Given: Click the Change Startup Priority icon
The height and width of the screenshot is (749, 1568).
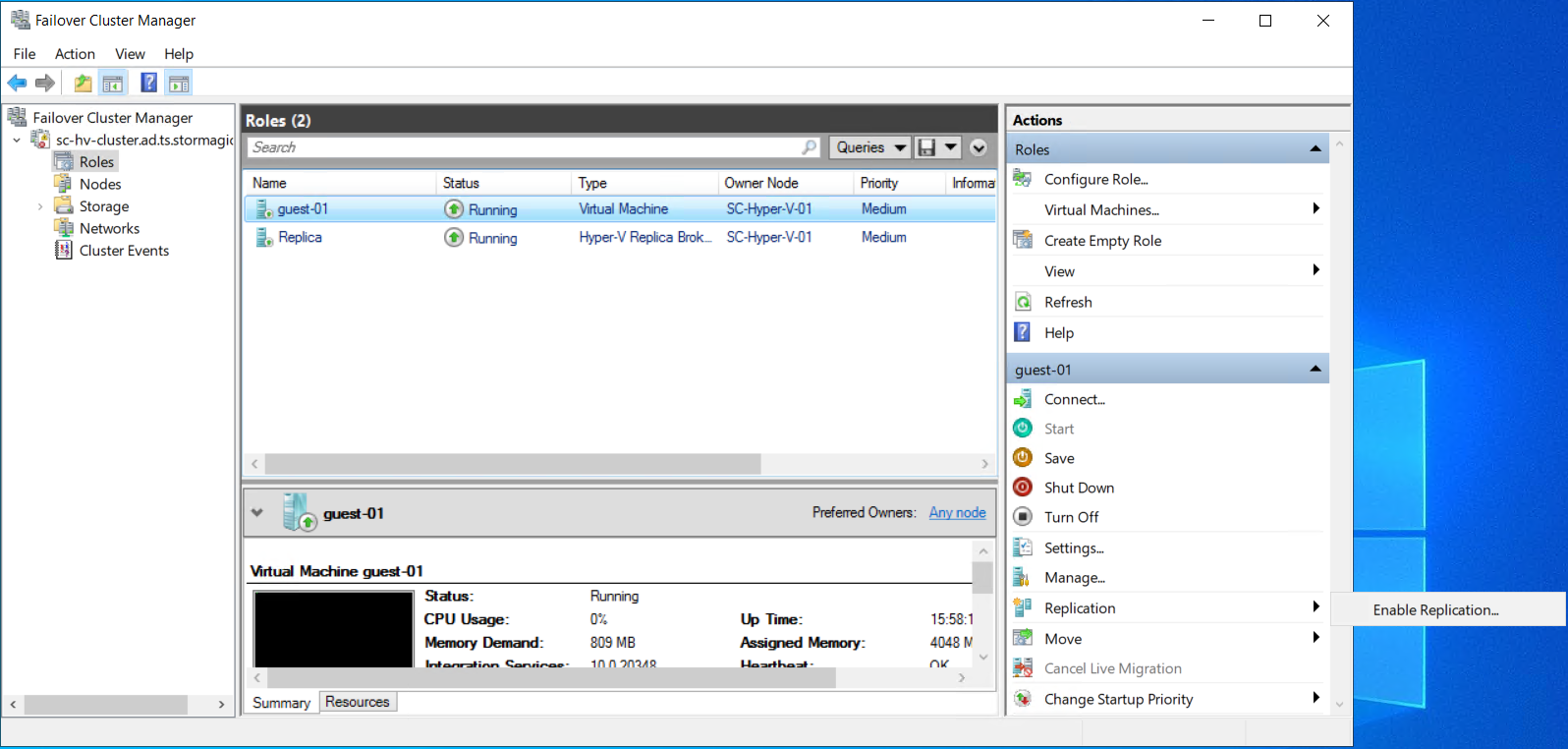Looking at the screenshot, I should coord(1023,698).
